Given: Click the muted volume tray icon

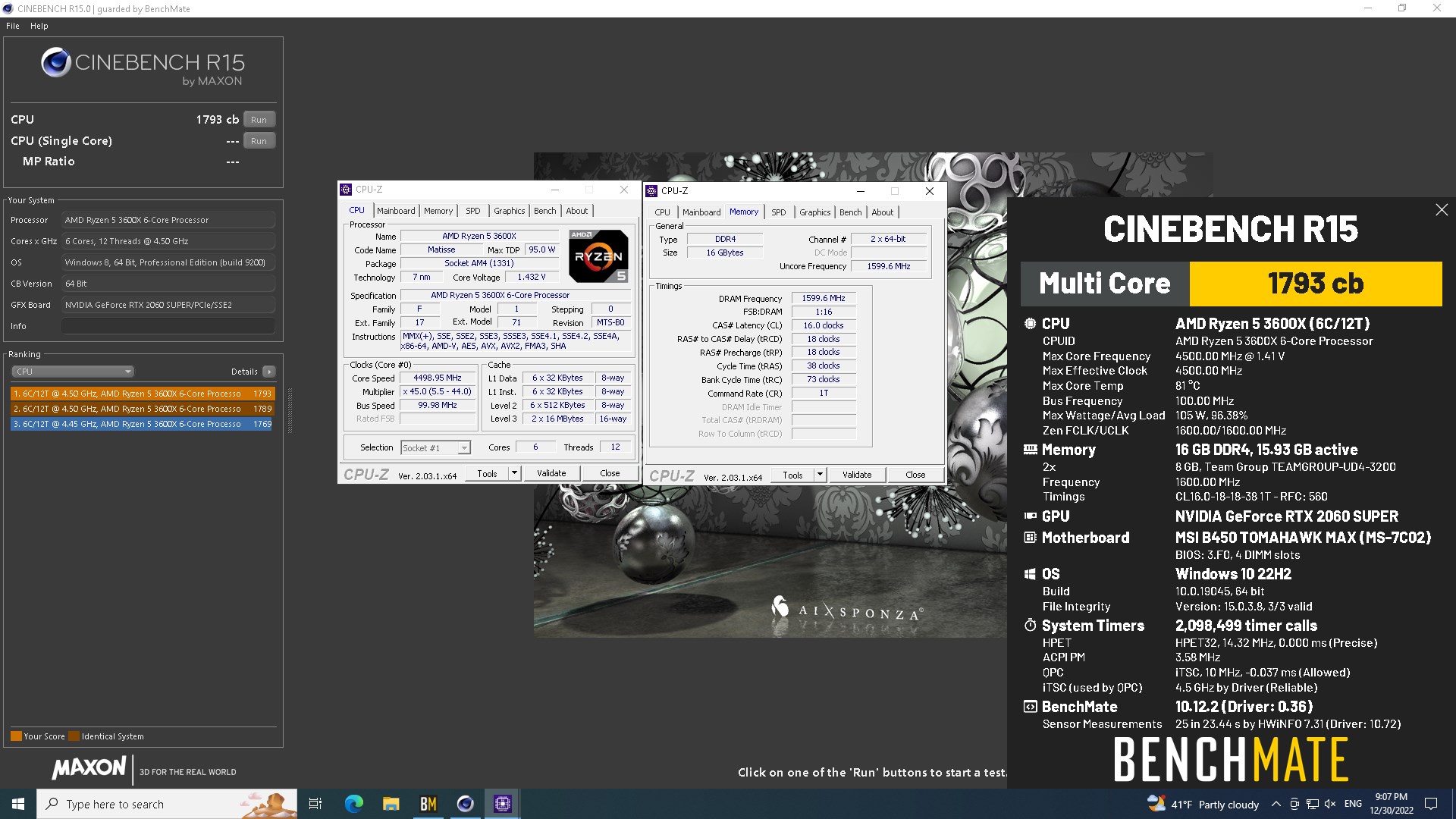Looking at the screenshot, I should [x=1330, y=804].
